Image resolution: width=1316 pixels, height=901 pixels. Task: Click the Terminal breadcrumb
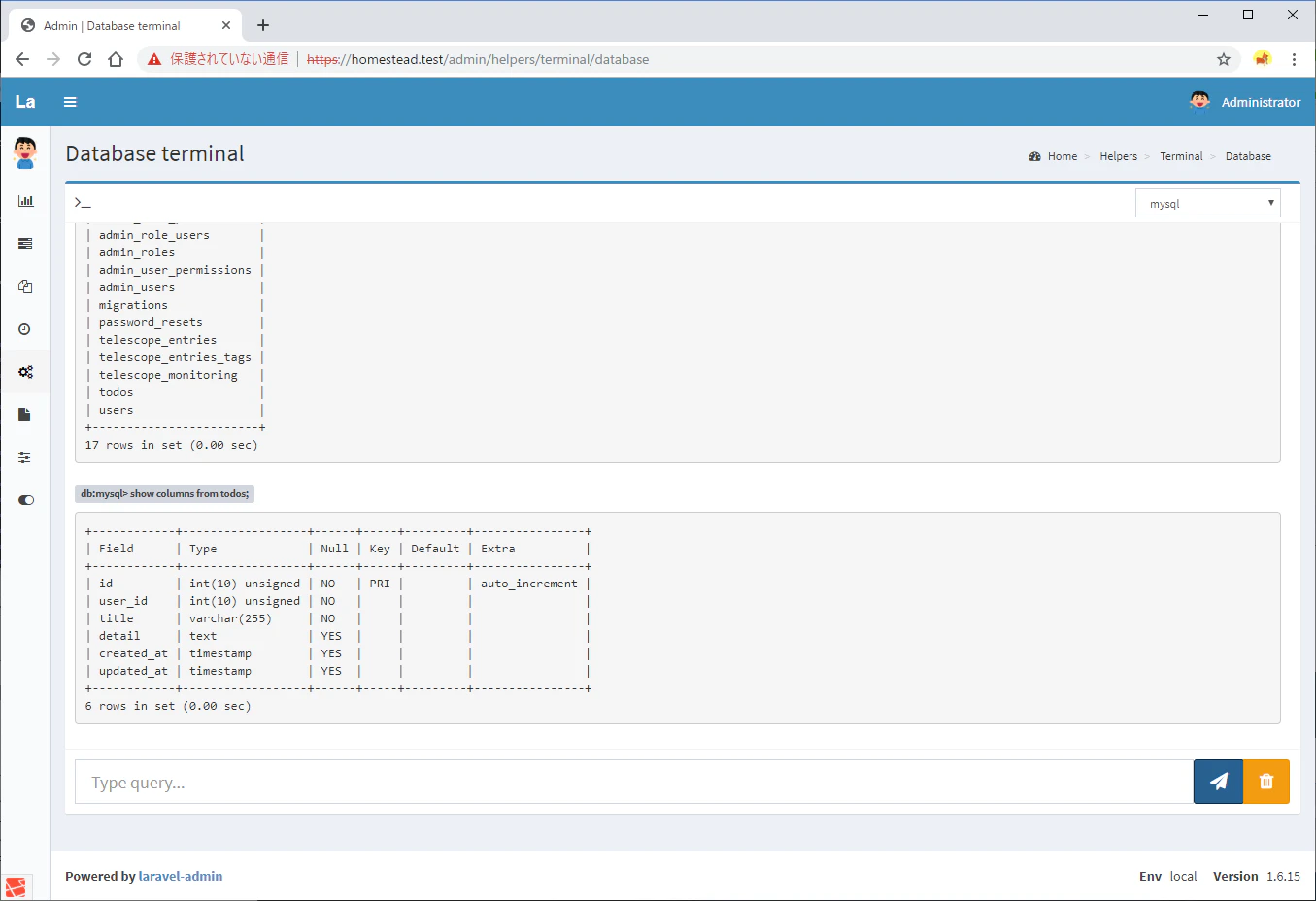1181,156
